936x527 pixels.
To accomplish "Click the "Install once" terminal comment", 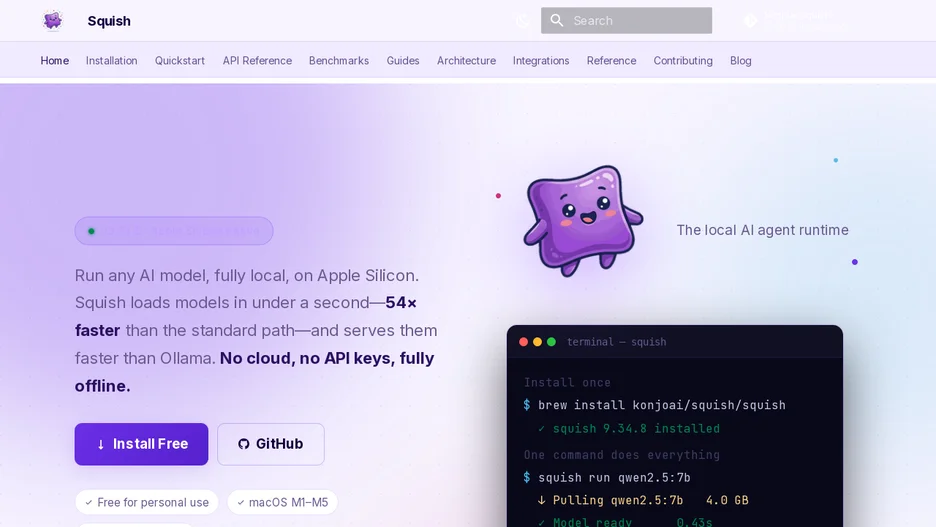I will [x=567, y=383].
